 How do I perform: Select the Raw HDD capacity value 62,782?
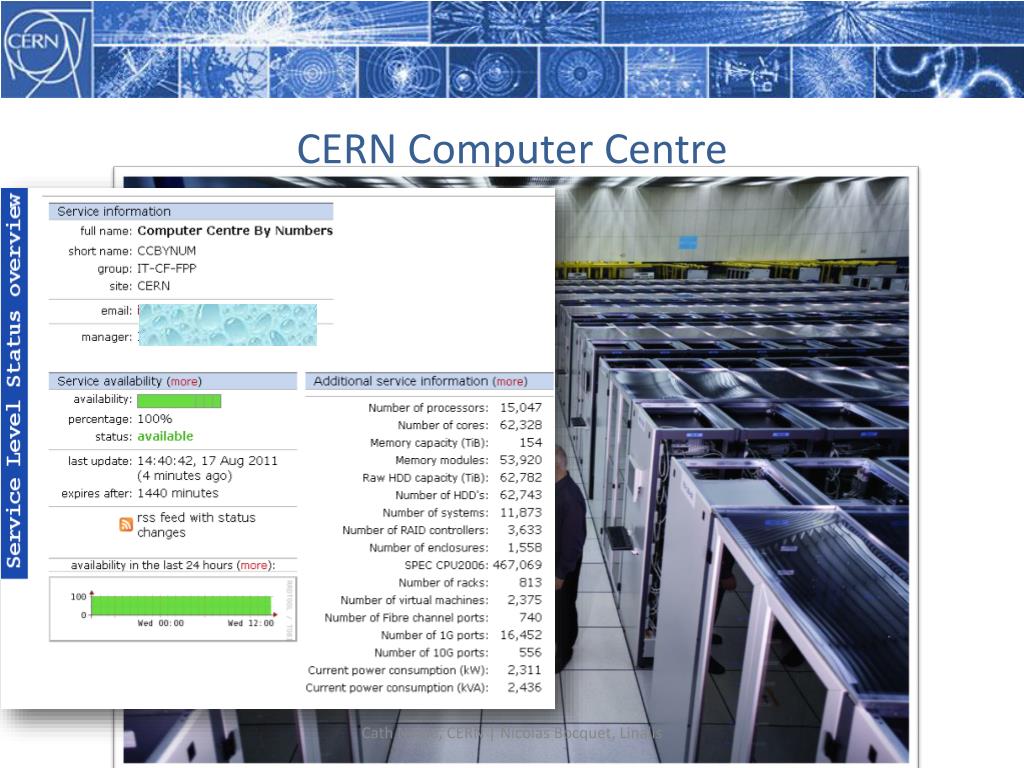click(x=521, y=478)
